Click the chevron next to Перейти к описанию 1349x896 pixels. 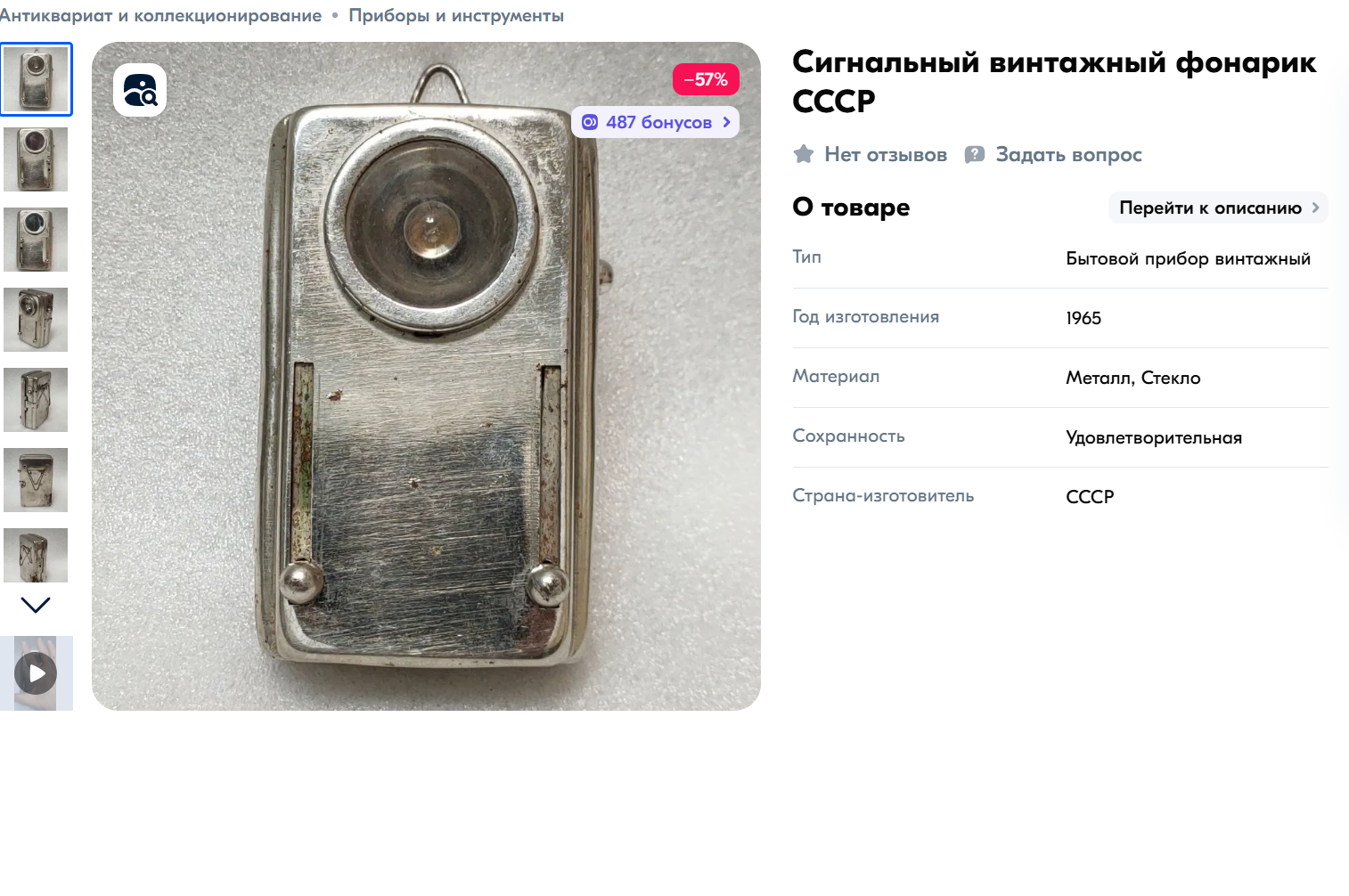[1315, 208]
